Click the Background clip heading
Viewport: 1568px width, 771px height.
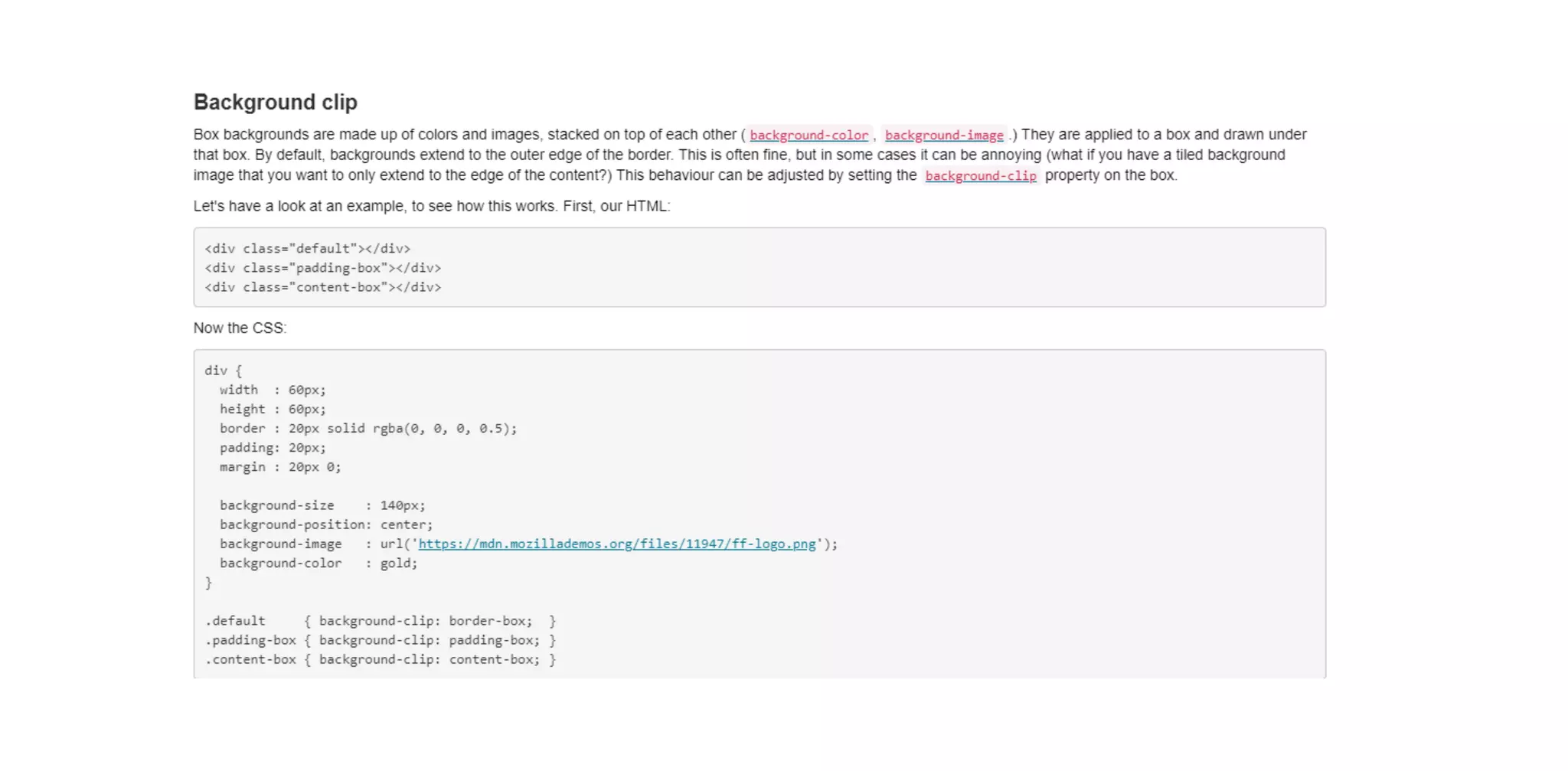pos(276,102)
